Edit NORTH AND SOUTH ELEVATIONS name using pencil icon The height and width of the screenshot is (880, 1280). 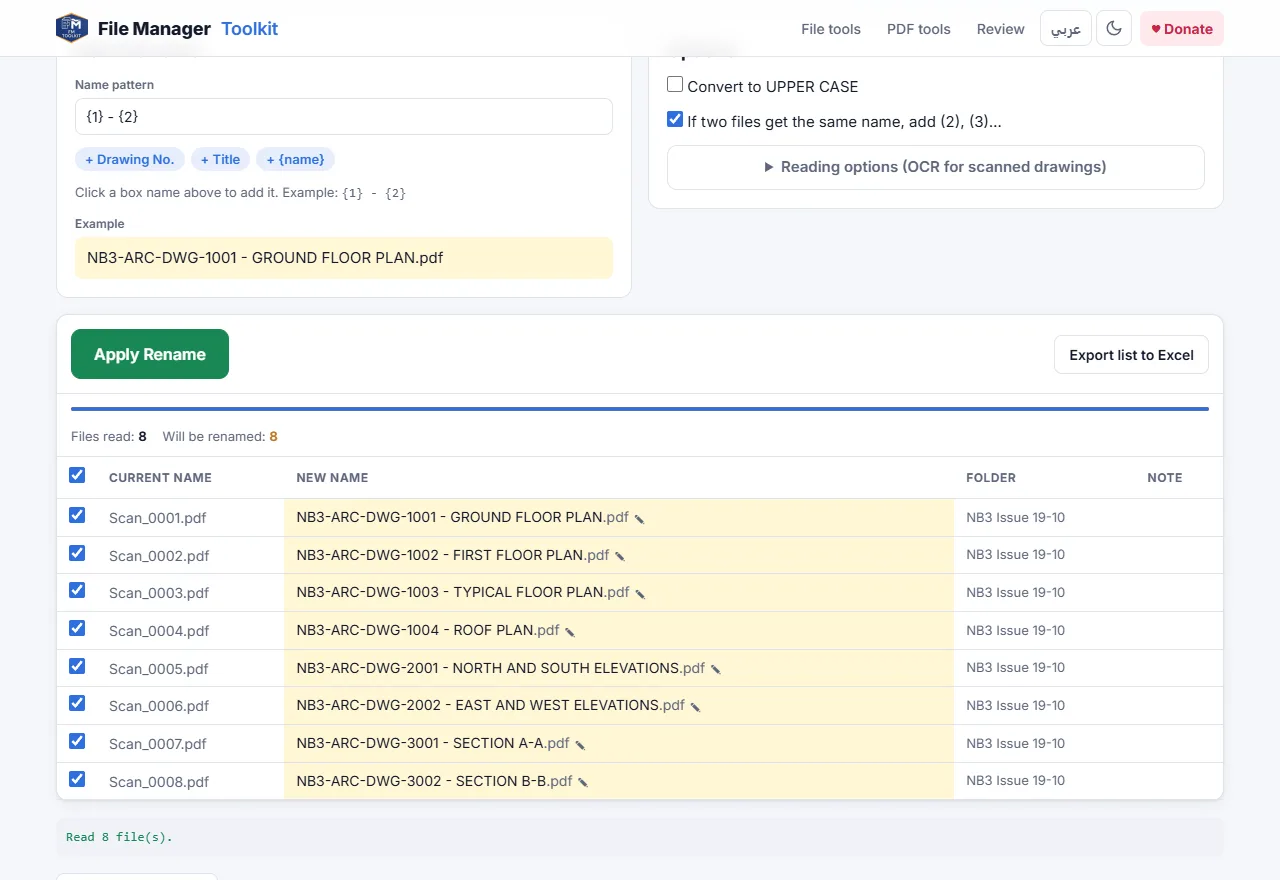[x=716, y=669]
